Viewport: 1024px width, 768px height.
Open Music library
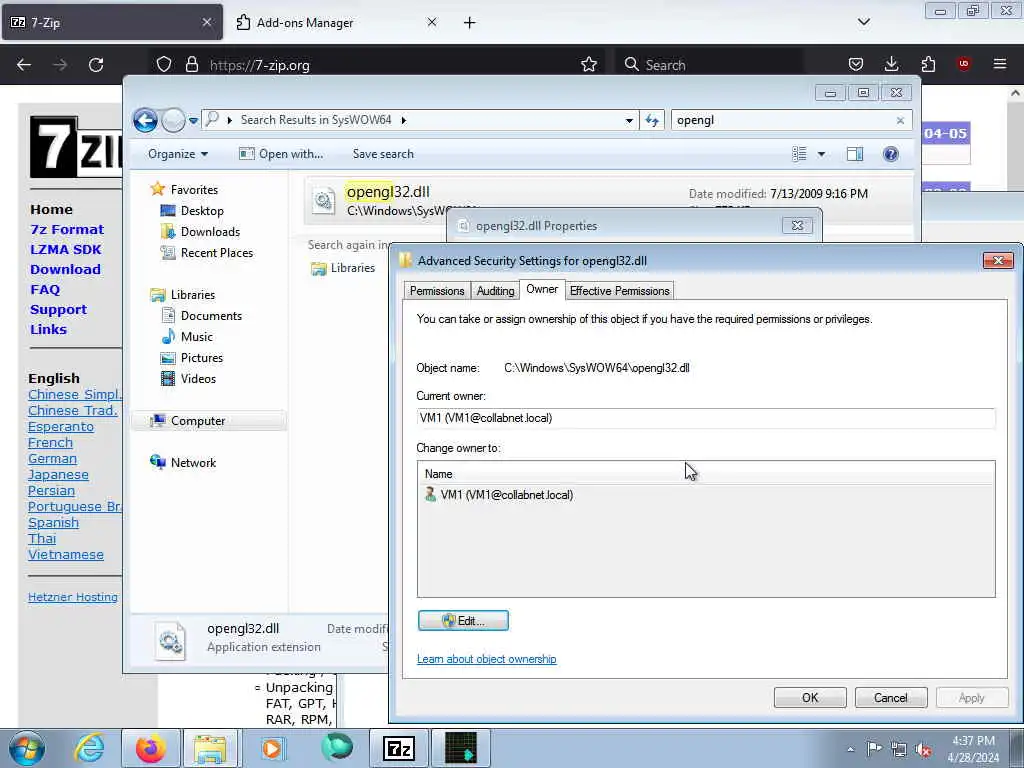[197, 337]
